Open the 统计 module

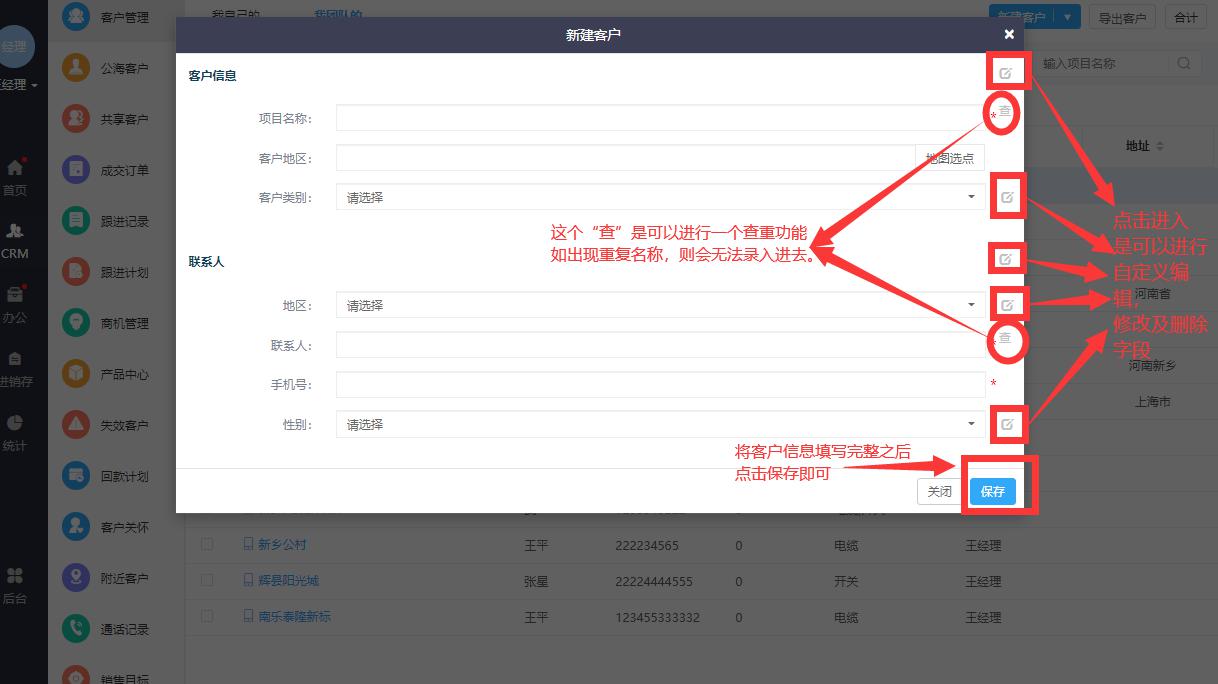14,433
